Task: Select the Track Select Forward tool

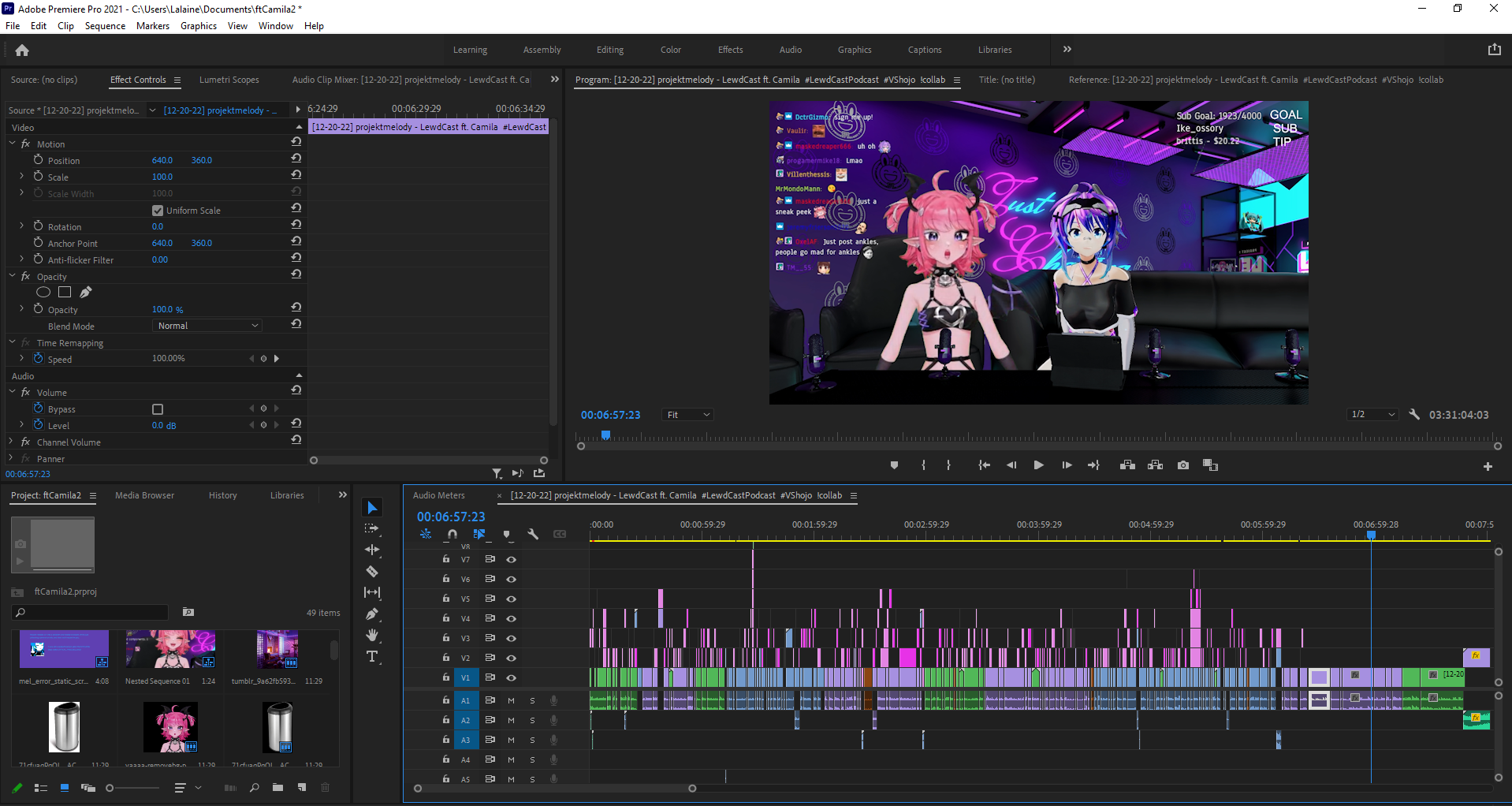Action: 372,528
